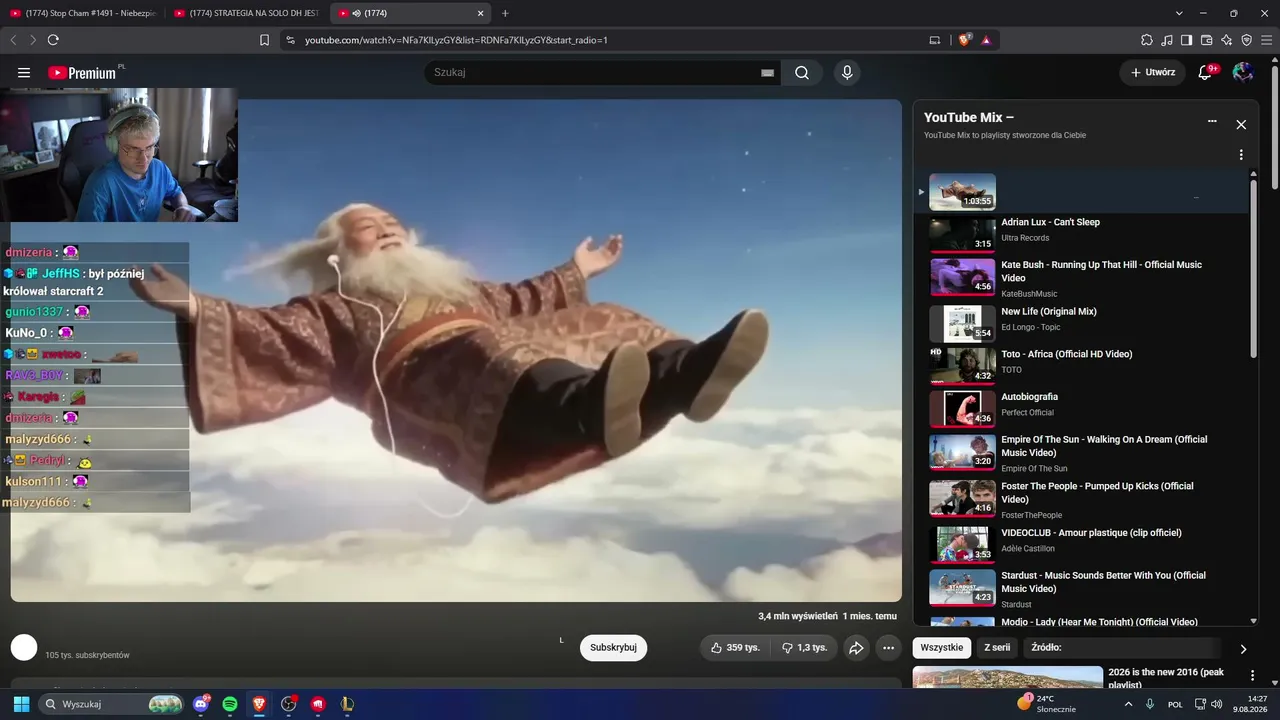Screen dimensions: 1280x720
Task: Open Brave Shields lion icon
Action: [964, 40]
